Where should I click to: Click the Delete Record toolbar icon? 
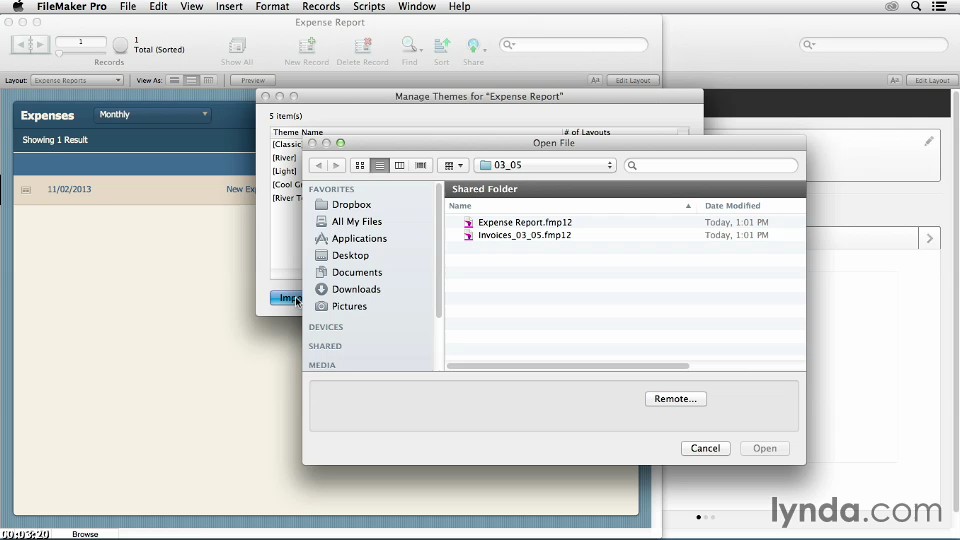click(x=362, y=45)
